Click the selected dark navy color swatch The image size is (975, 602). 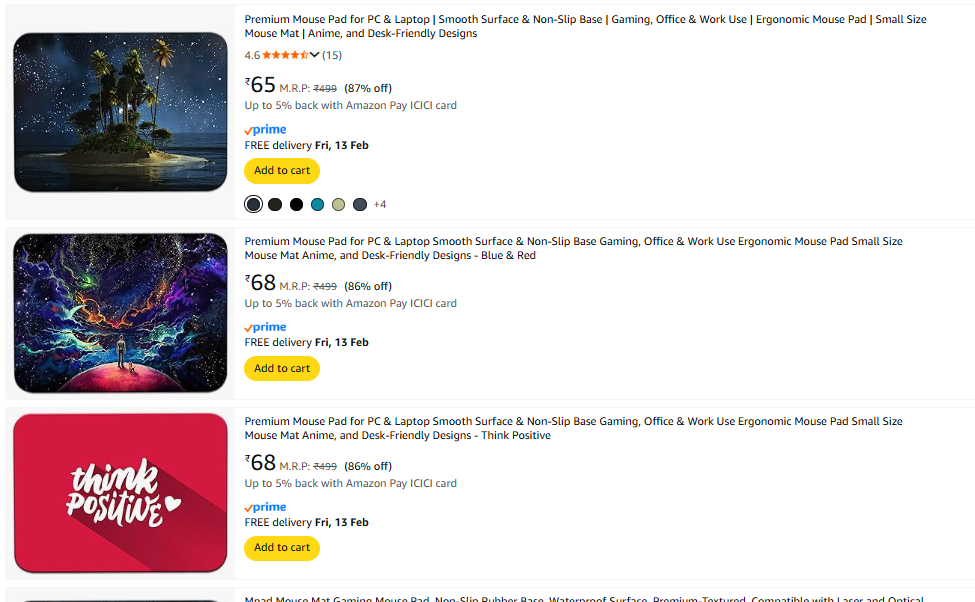[254, 205]
